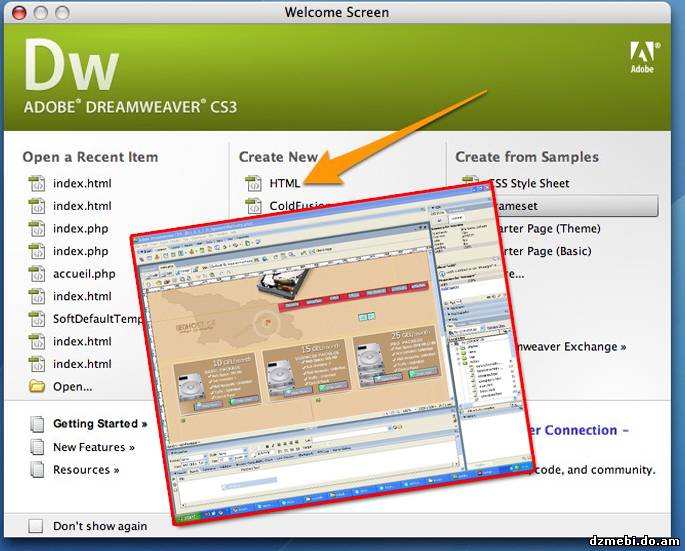The width and height of the screenshot is (685, 551).
Task: Choose CSS Style Sheet sample
Action: tap(529, 183)
